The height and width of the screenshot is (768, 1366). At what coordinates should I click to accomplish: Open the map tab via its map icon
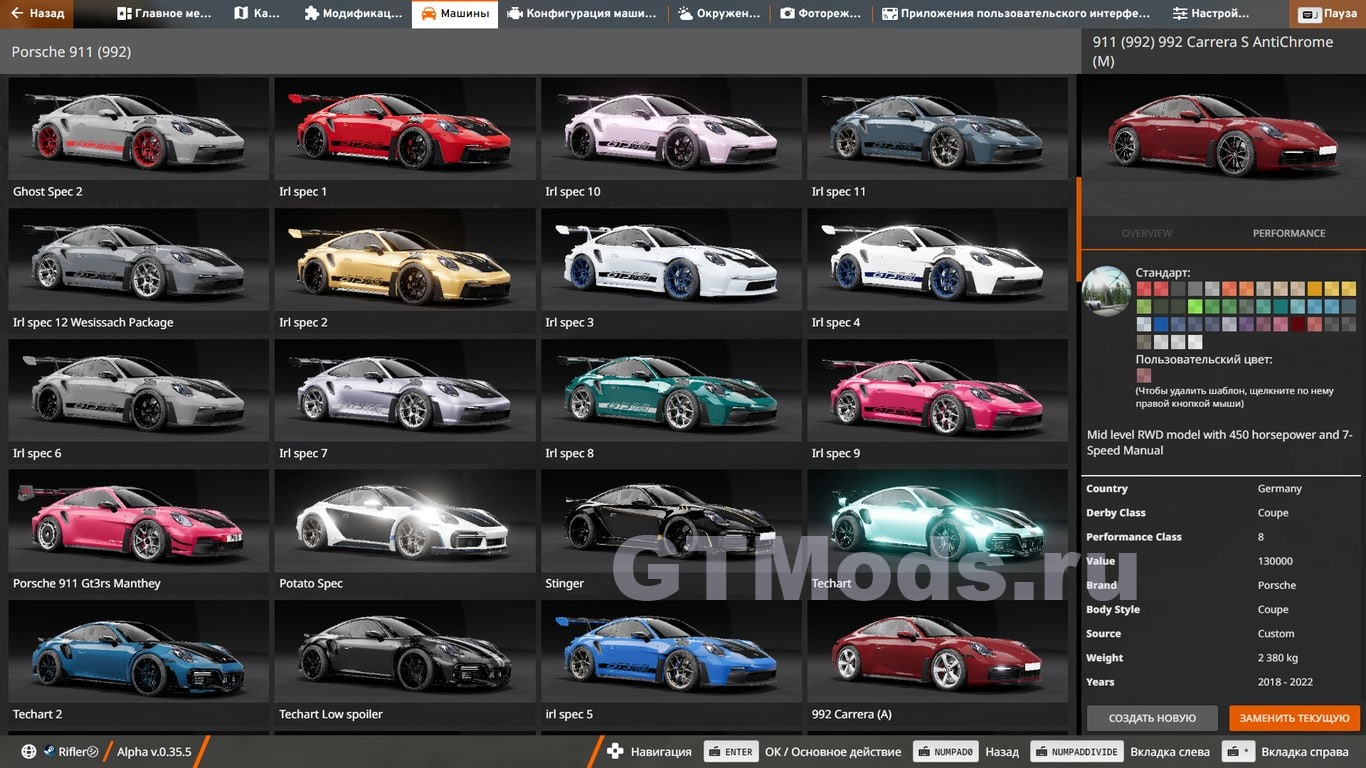tap(241, 14)
